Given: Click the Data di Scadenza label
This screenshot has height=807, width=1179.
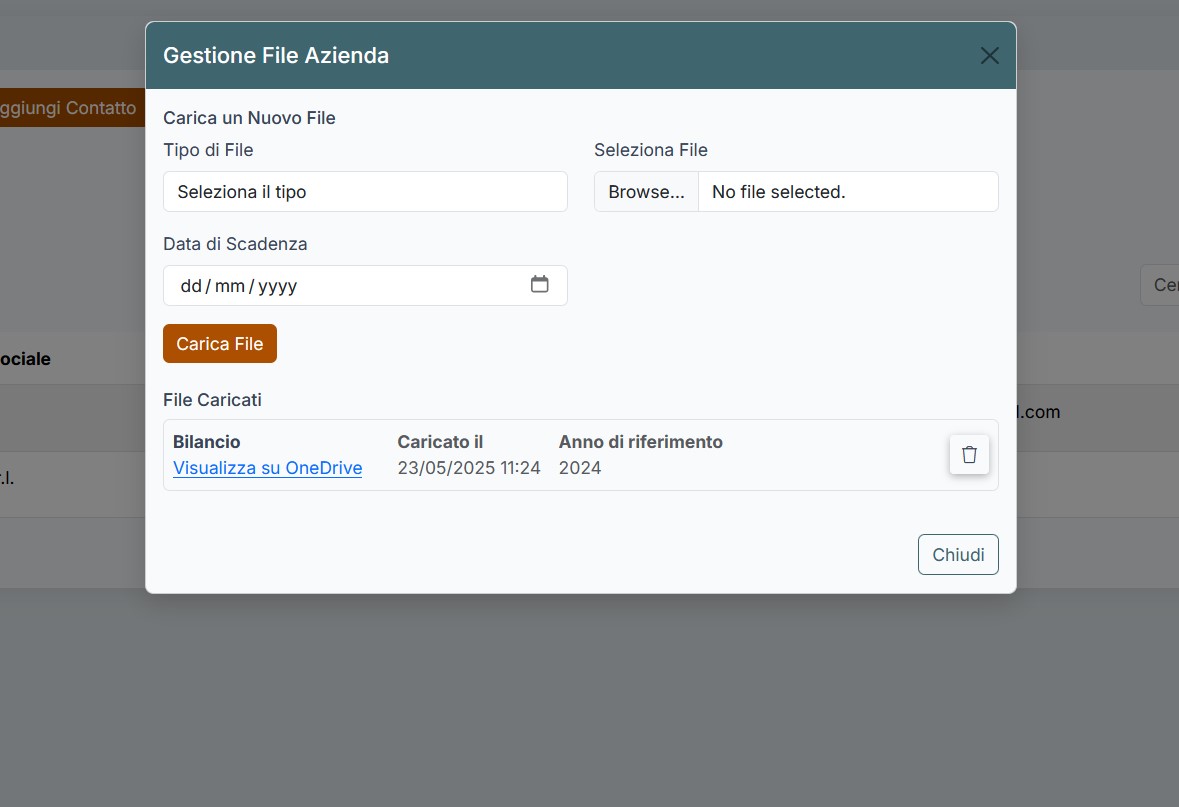Looking at the screenshot, I should [235, 244].
